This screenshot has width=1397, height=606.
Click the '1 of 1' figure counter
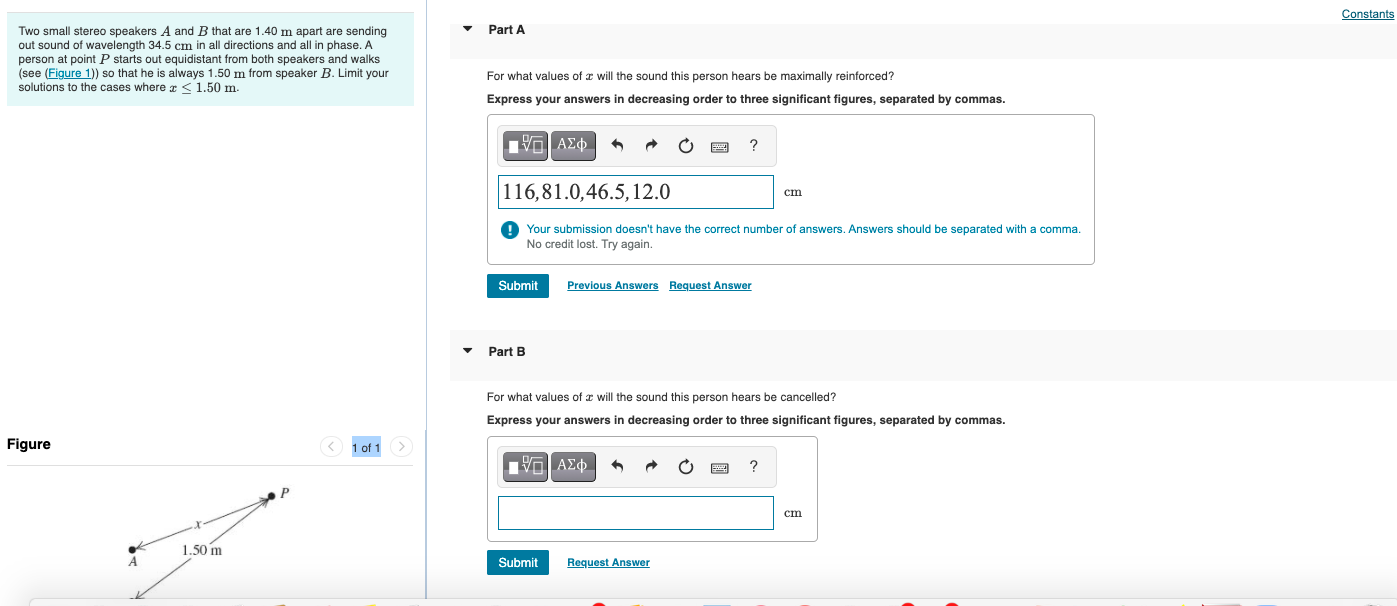[x=366, y=448]
